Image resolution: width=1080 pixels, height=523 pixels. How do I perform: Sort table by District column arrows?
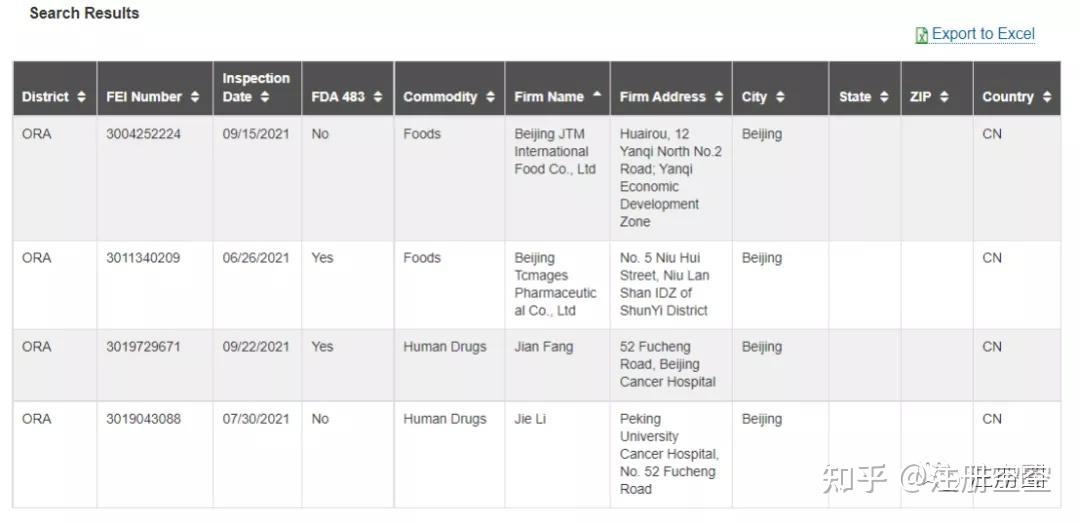click(x=80, y=97)
